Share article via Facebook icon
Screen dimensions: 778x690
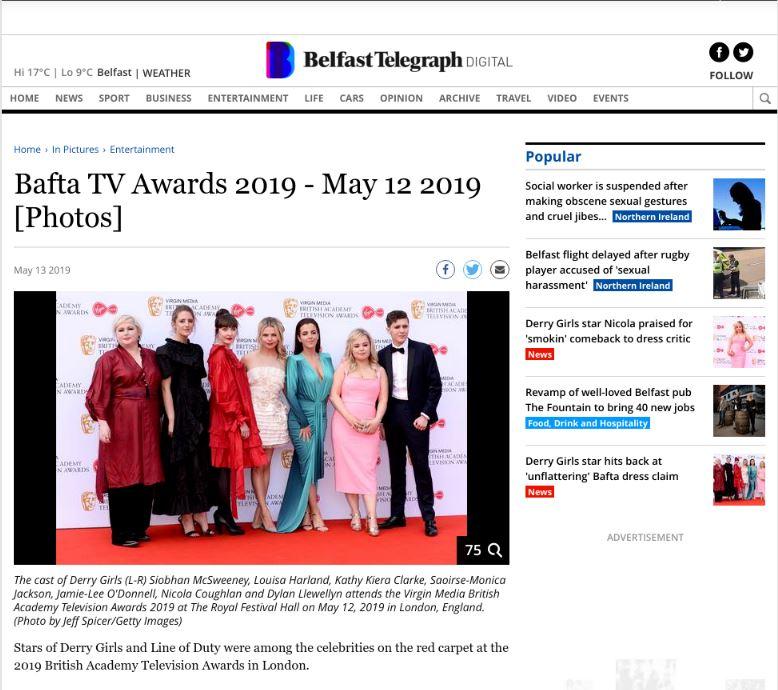(446, 270)
